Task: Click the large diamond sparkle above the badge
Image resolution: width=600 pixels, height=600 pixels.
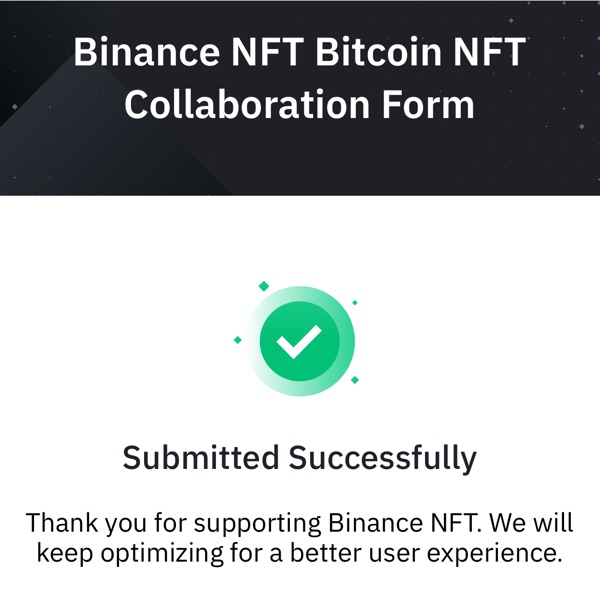Action: coord(264,286)
